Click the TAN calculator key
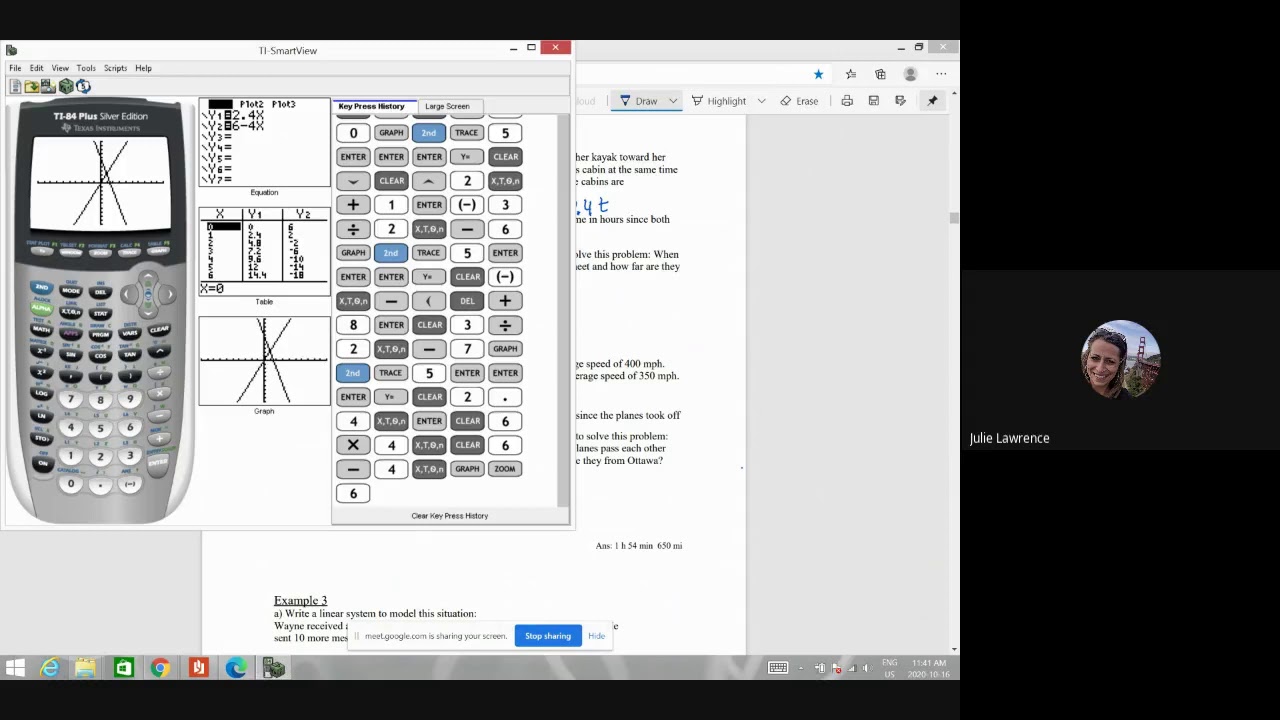1280x720 pixels. pyautogui.click(x=130, y=355)
